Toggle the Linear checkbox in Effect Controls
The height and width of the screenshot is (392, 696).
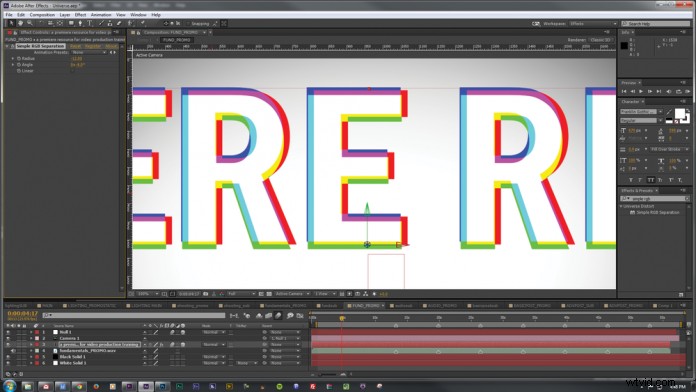73,71
